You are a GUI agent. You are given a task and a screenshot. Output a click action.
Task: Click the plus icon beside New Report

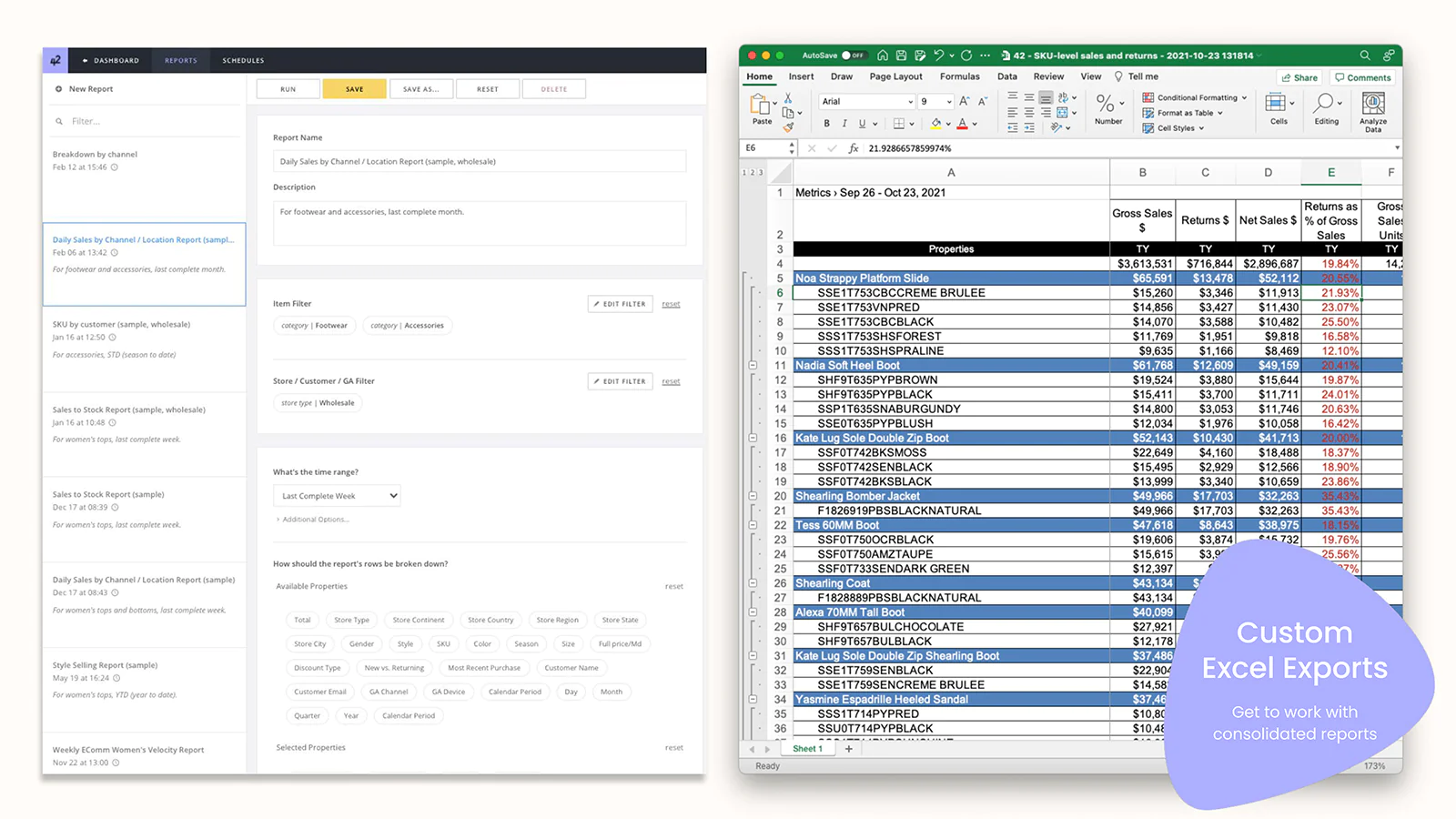click(x=59, y=89)
